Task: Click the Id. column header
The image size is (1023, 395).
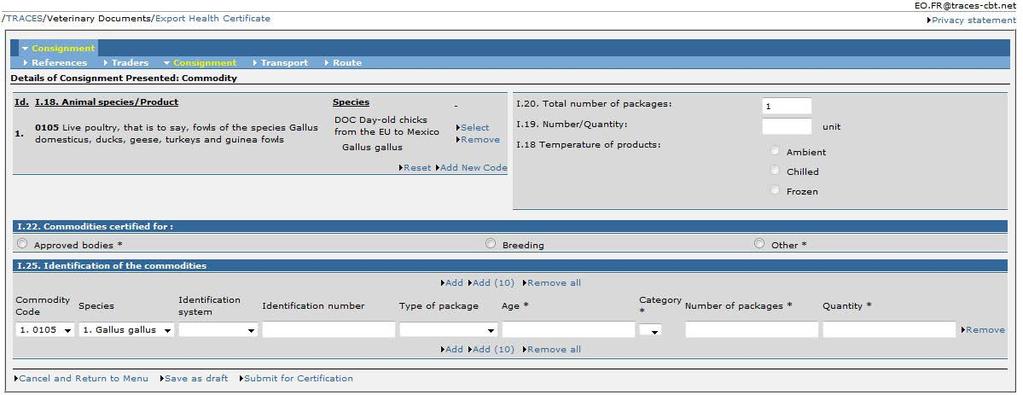Action: click(x=22, y=102)
